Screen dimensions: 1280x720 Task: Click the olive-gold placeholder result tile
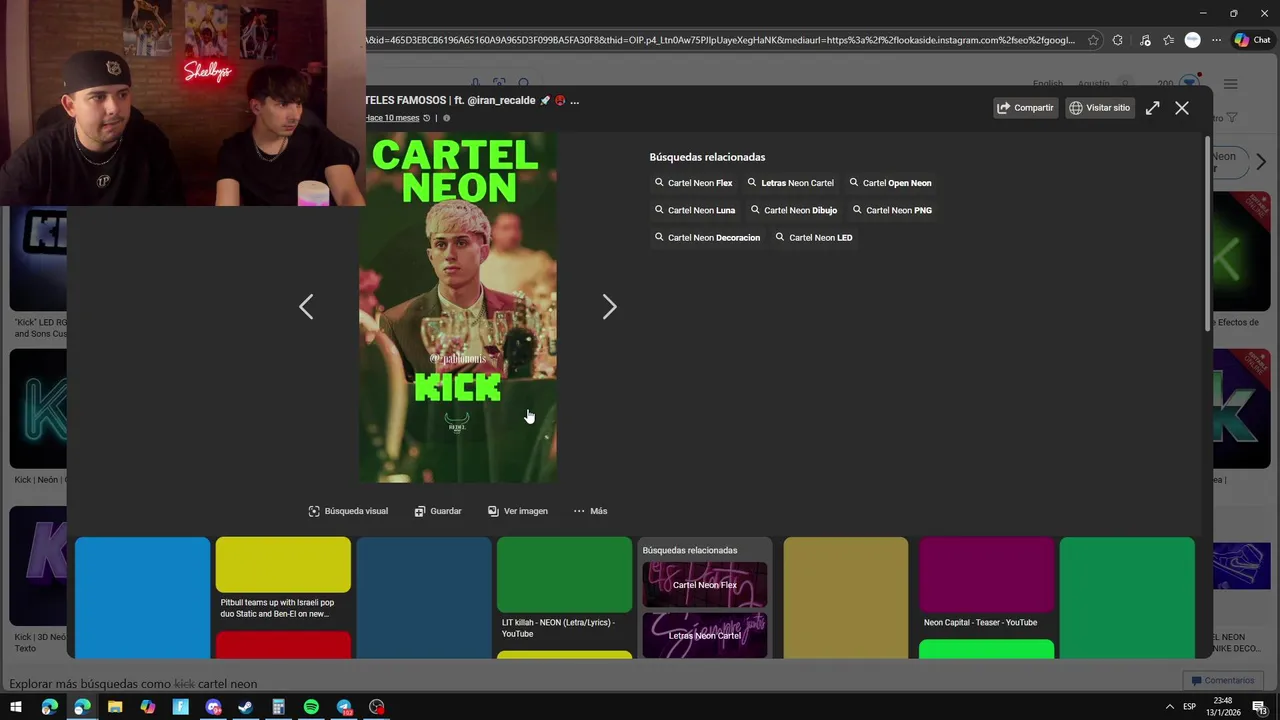point(845,597)
